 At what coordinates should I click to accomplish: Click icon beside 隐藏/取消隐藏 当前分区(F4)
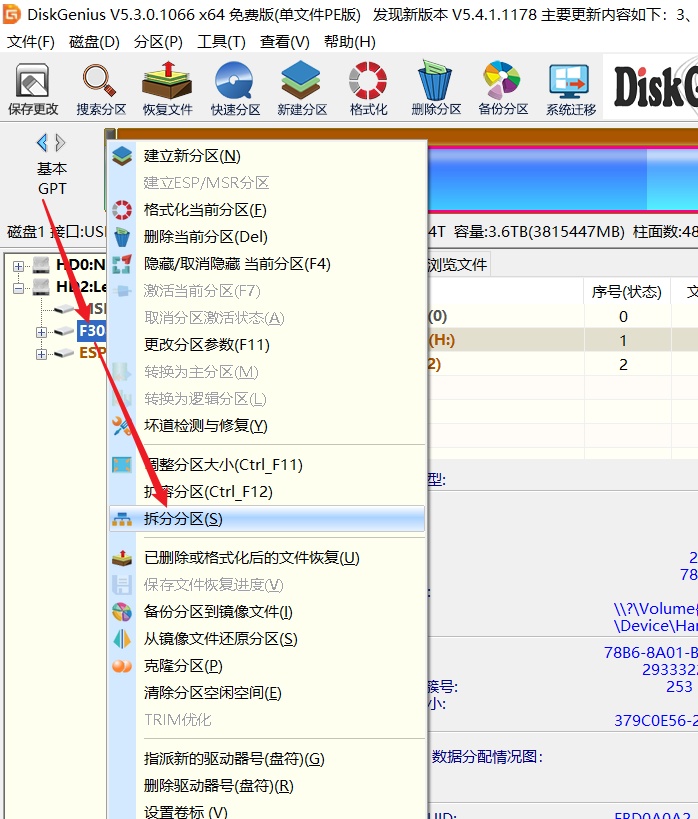click(122, 264)
